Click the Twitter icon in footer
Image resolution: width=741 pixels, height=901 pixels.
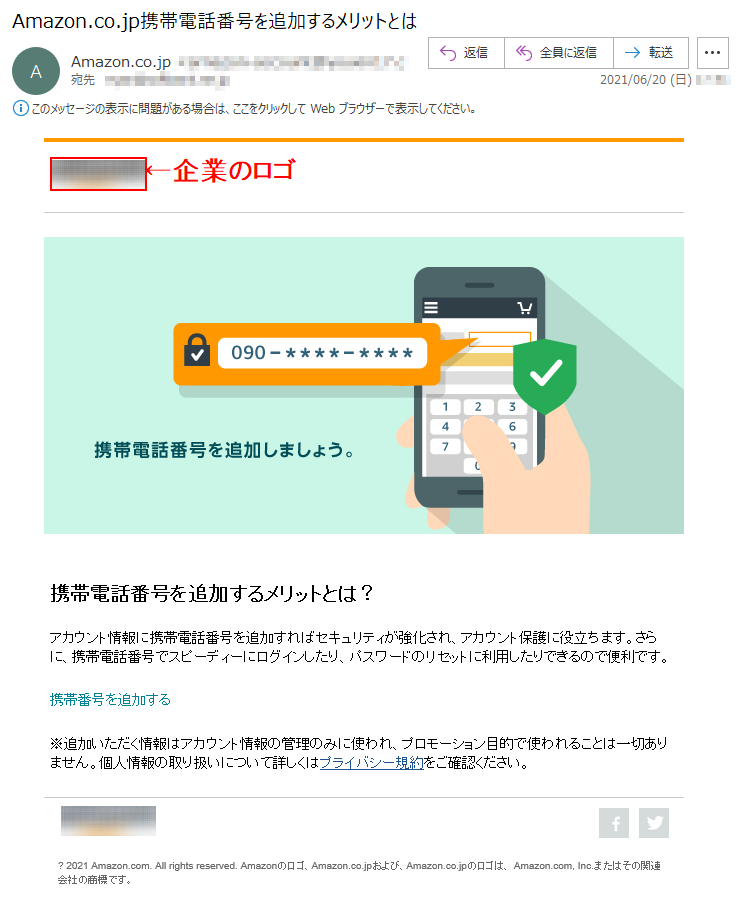pos(654,823)
